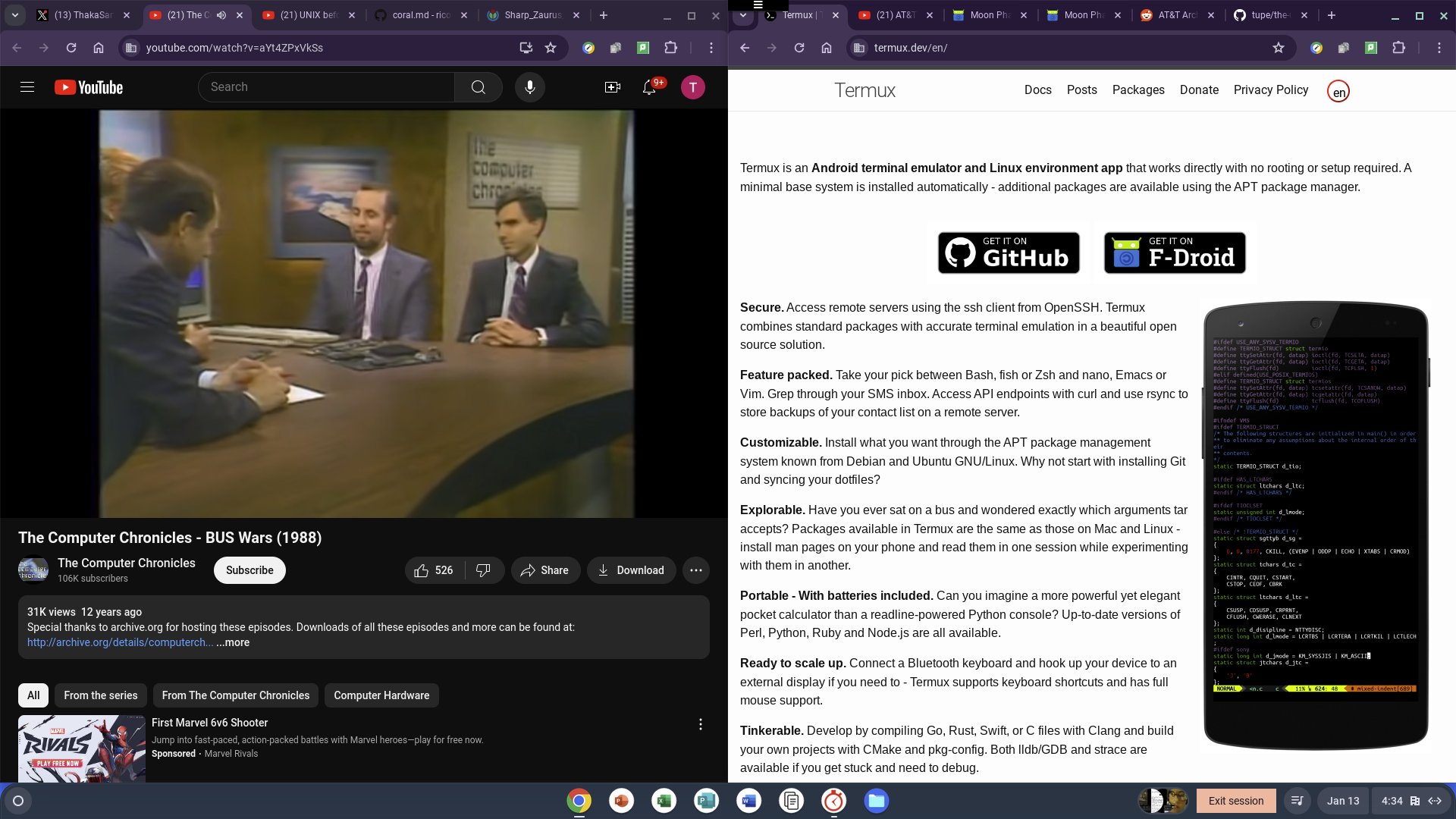Open Extensions puzzle icon in left Chrome window
Screen dimensions: 1456x819
tap(670, 48)
